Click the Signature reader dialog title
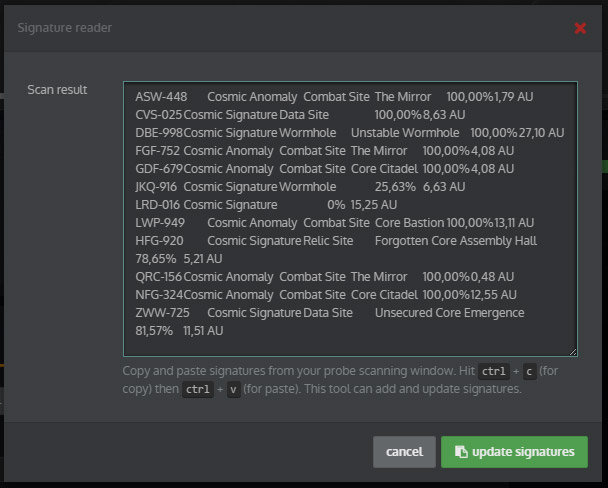 tap(65, 28)
